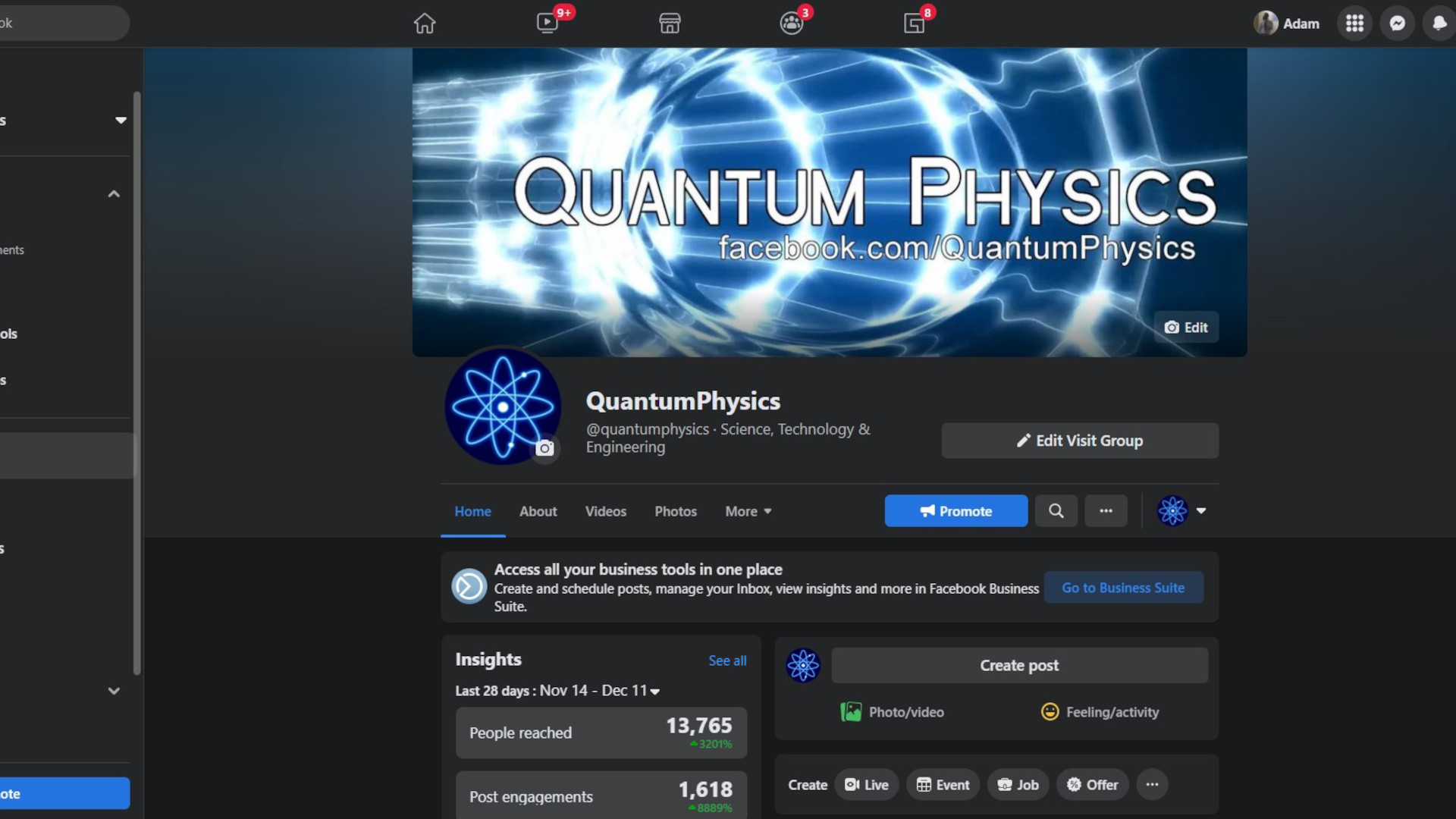Search the page with magnifier icon

[x=1056, y=511]
